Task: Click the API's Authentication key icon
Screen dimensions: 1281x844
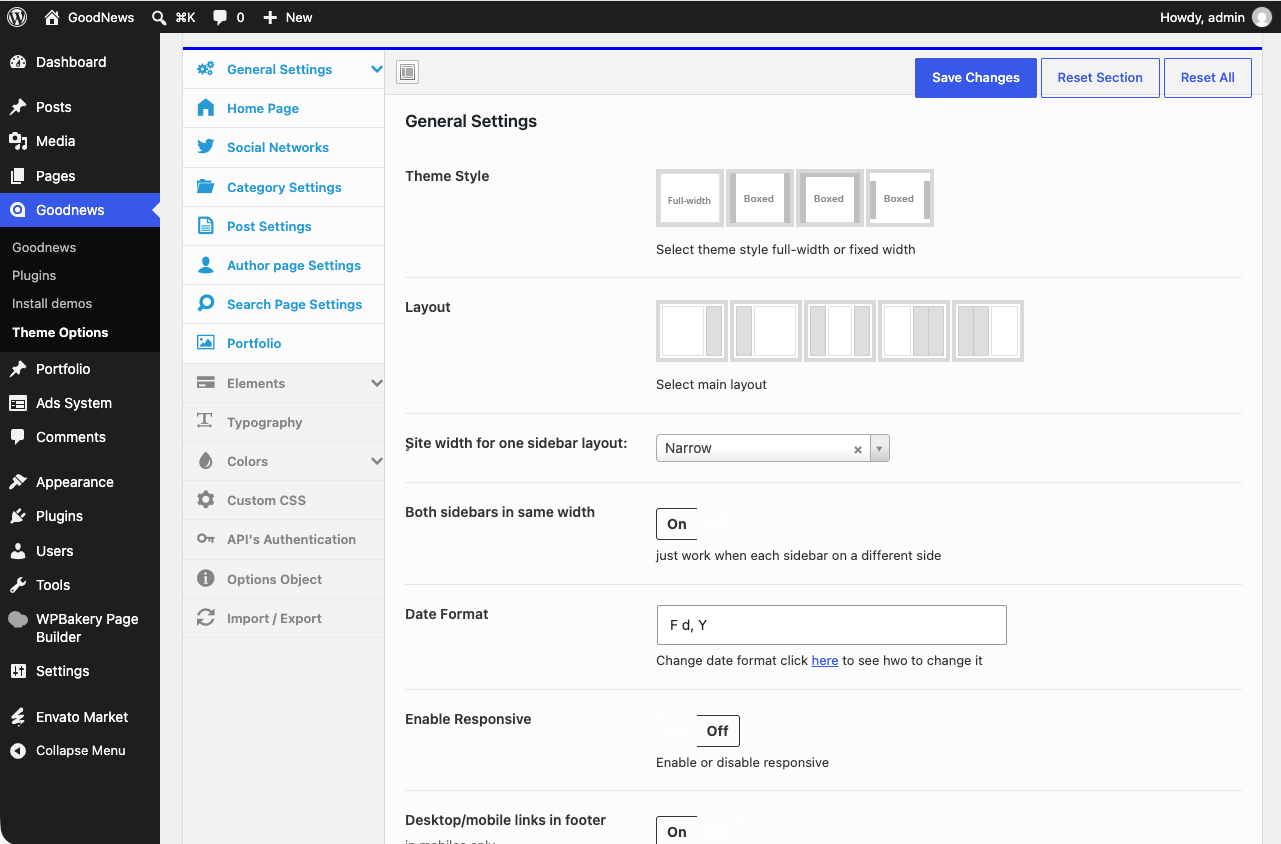Action: [206, 539]
